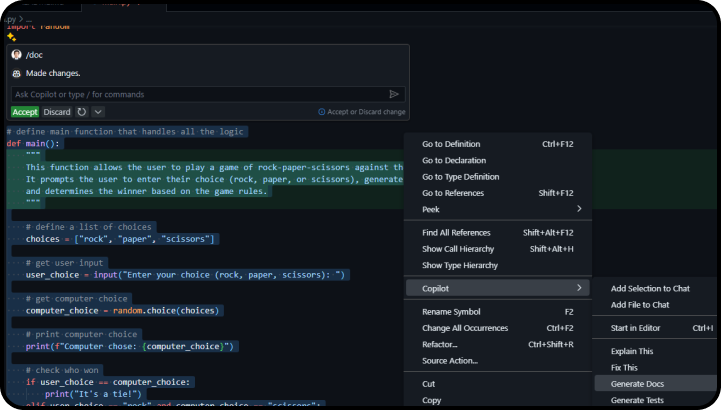Screen dimensions: 721x410
Task: Click 'Accept or Discard change' hint text
Action: (366, 112)
